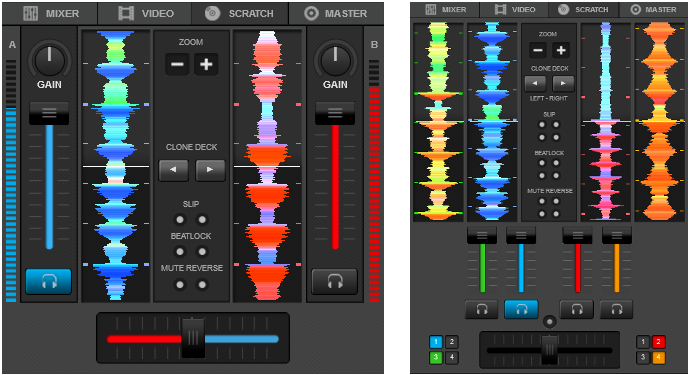The height and width of the screenshot is (375, 690).
Task: Open SCRATCH tab in right panel
Action: coord(584,9)
